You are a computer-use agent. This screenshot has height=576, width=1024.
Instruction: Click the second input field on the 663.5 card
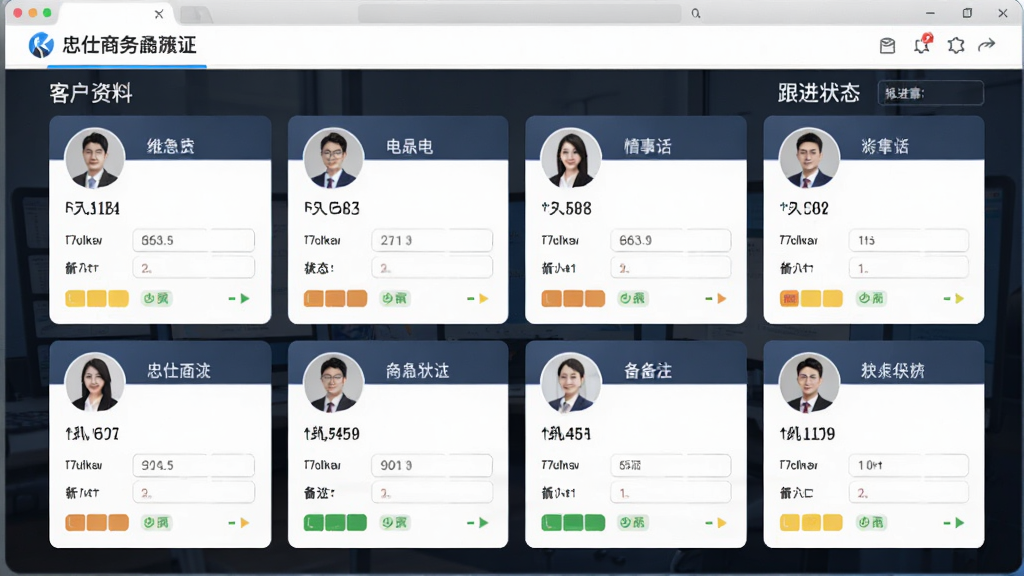193,268
